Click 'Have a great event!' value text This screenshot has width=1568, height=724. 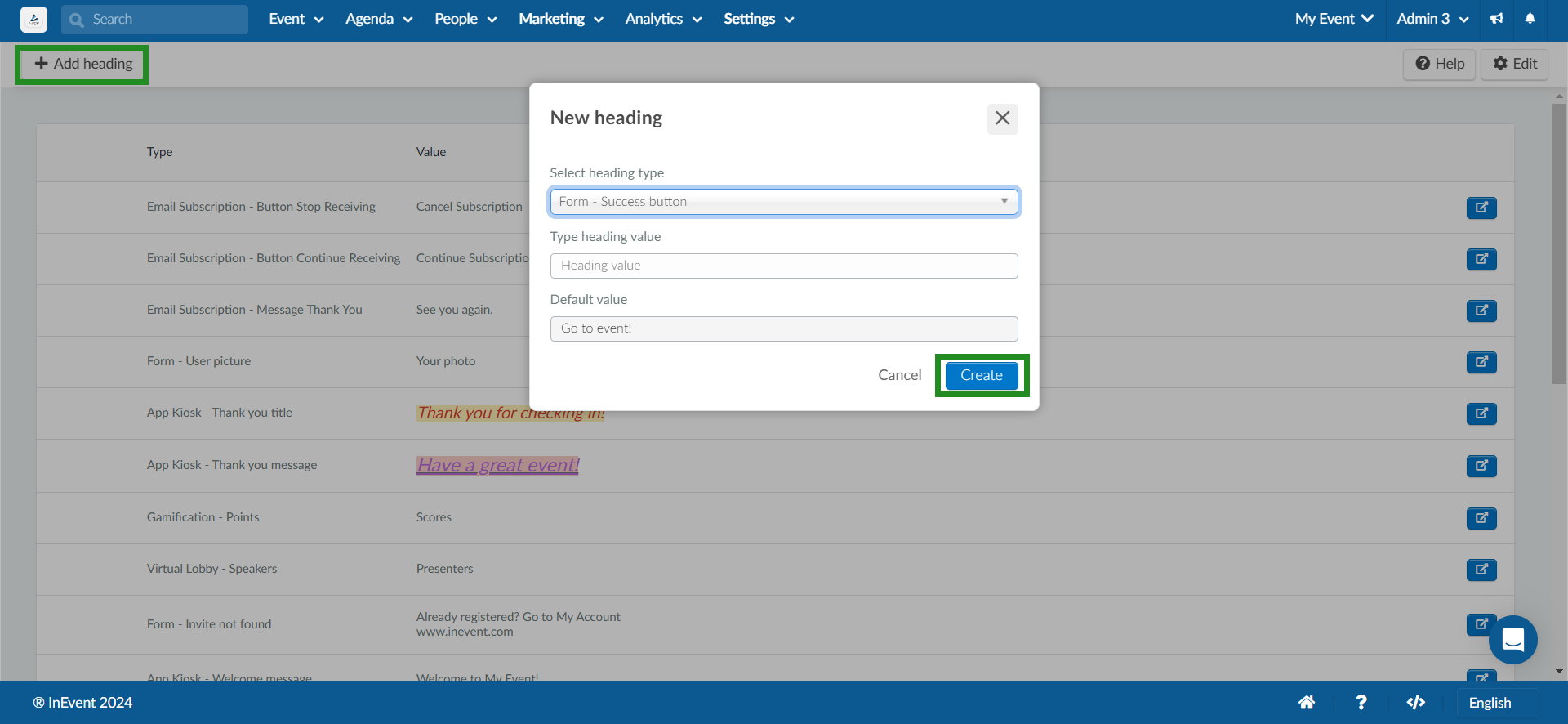[497, 466]
